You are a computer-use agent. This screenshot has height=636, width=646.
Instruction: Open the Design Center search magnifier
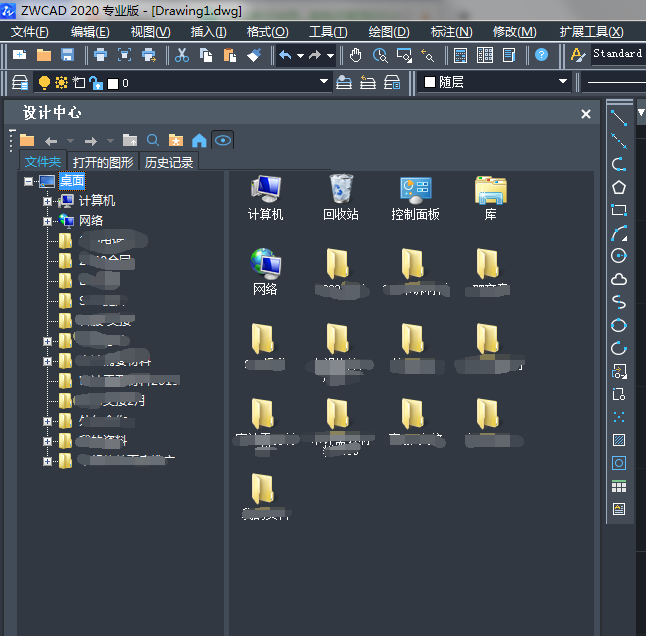[x=153, y=140]
